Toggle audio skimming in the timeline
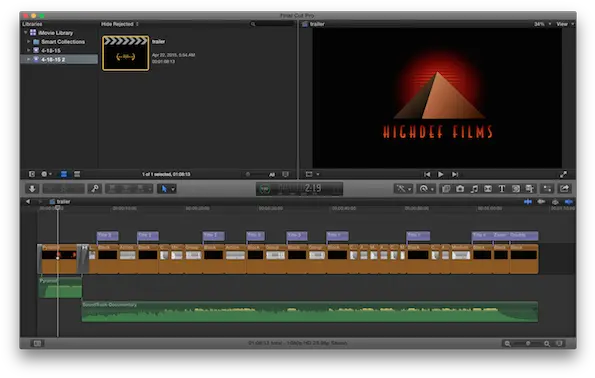 tap(541, 202)
